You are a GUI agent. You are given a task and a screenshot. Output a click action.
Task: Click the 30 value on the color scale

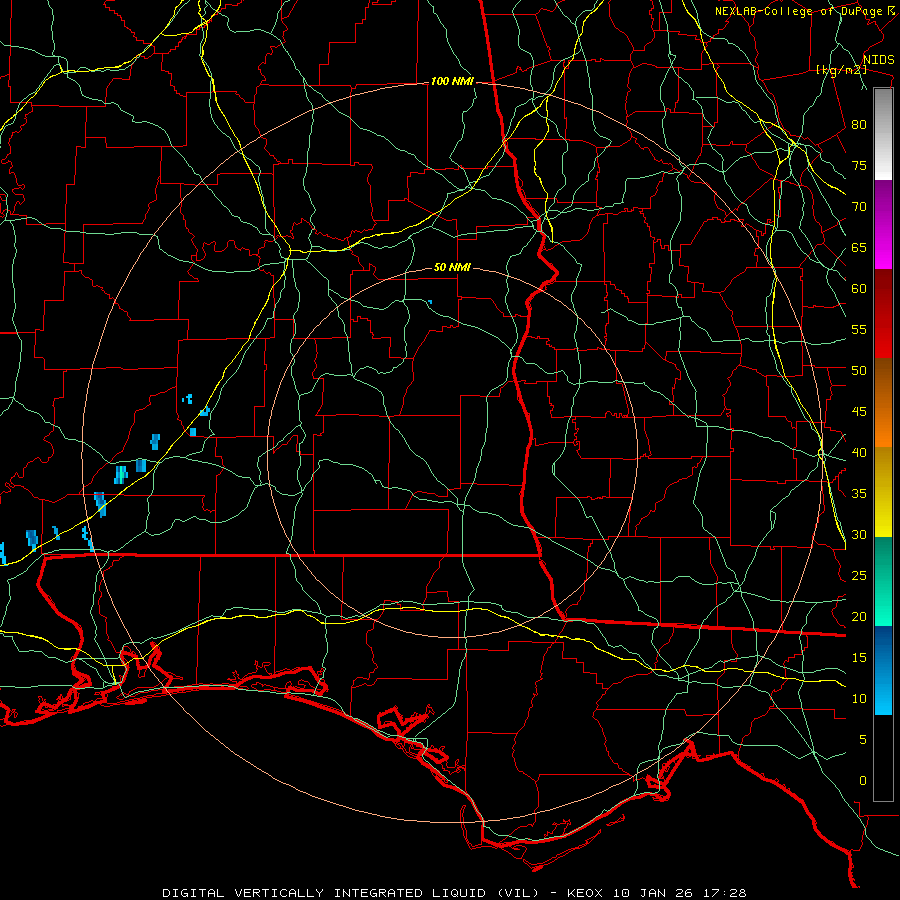point(859,535)
